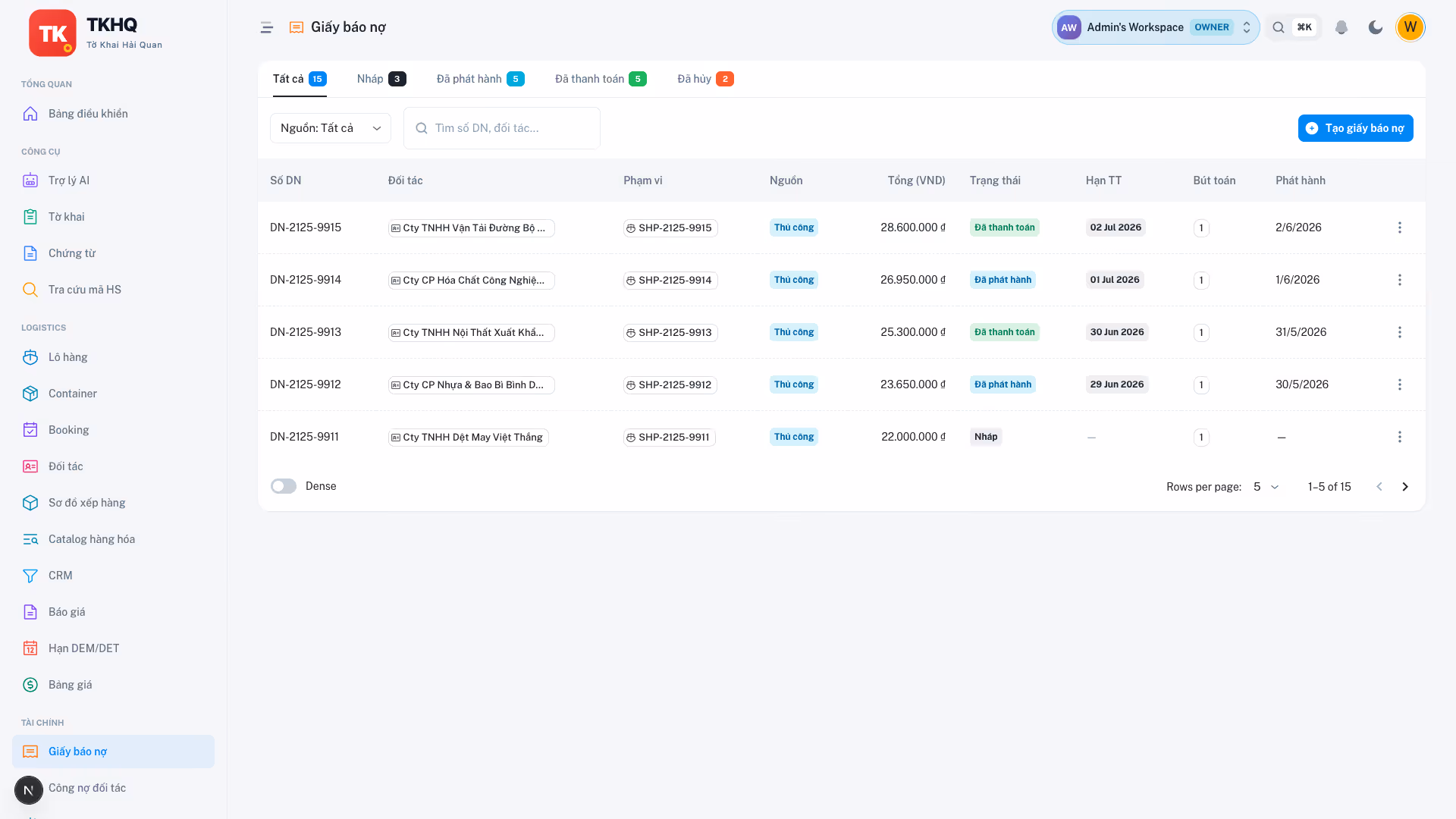This screenshot has width=1456, height=819.
Task: Focus the Tìm số DN search field
Action: pos(502,128)
